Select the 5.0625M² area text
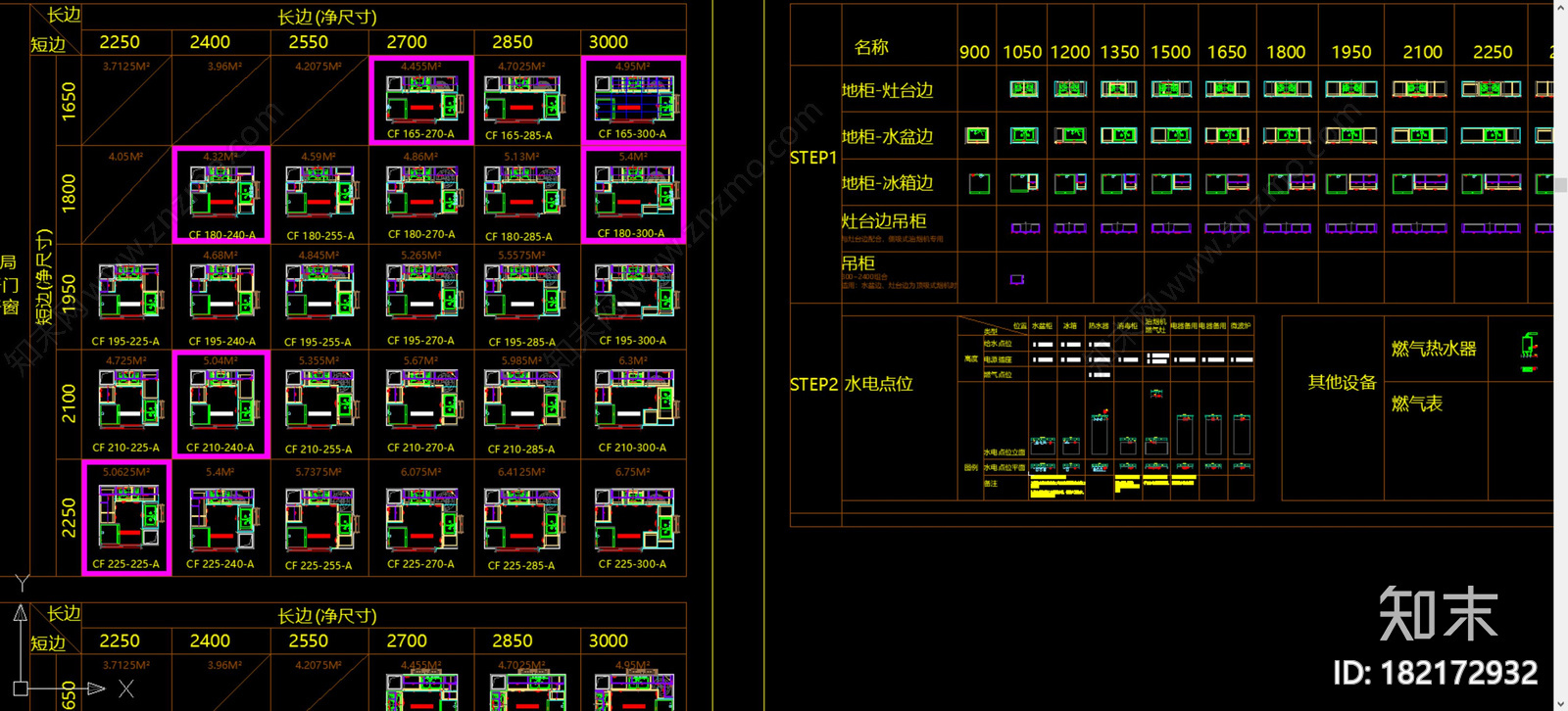This screenshot has height=711, width=1568. tap(126, 472)
